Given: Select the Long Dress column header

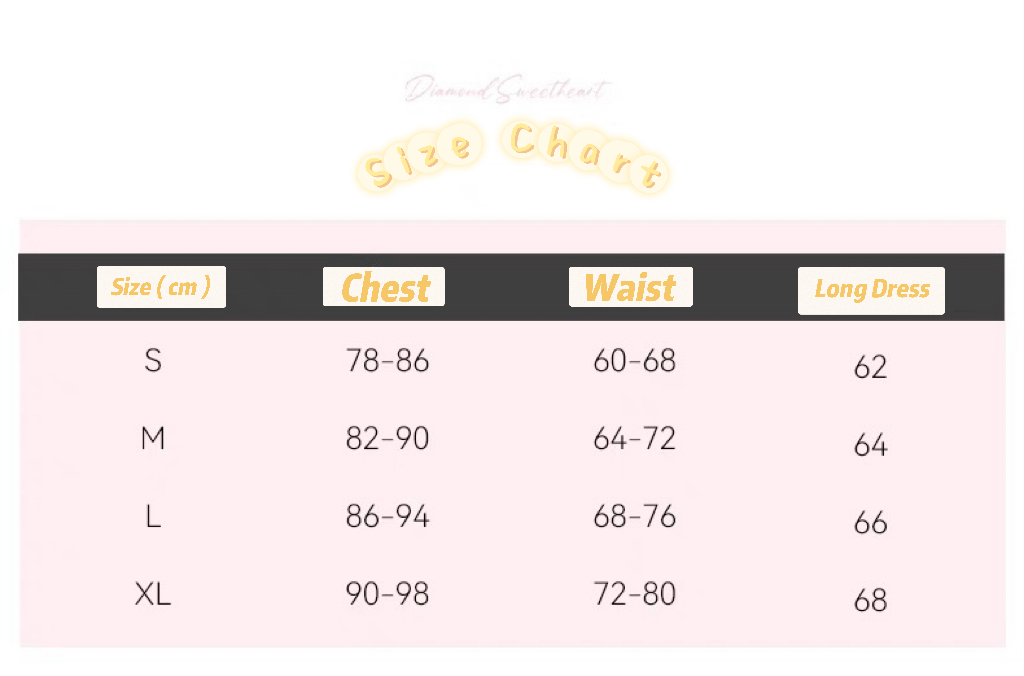Looking at the screenshot, I should (x=871, y=290).
